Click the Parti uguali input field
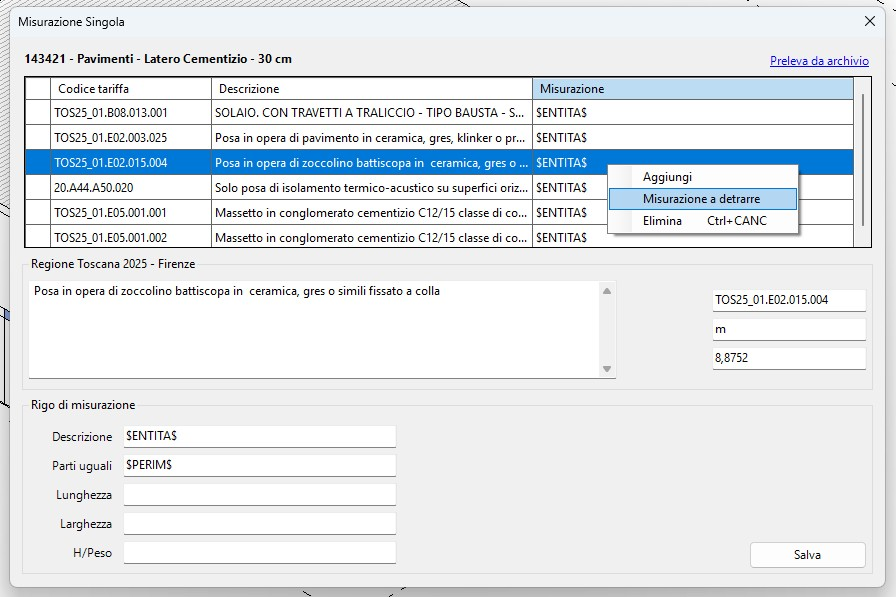Viewport: 896px width, 597px height. 259,466
